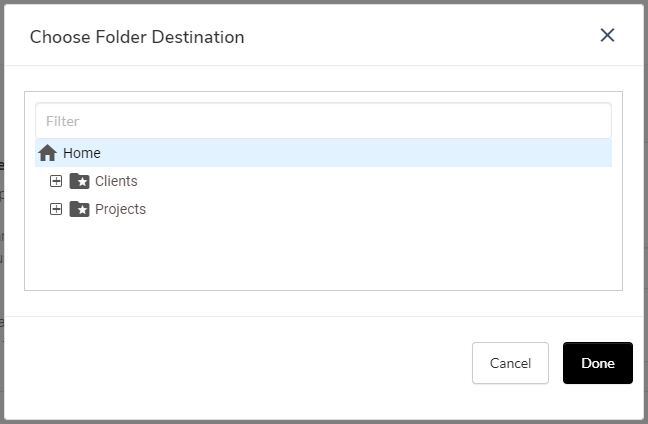Focus the Filter text field
The width and height of the screenshot is (648, 424).
[323, 121]
